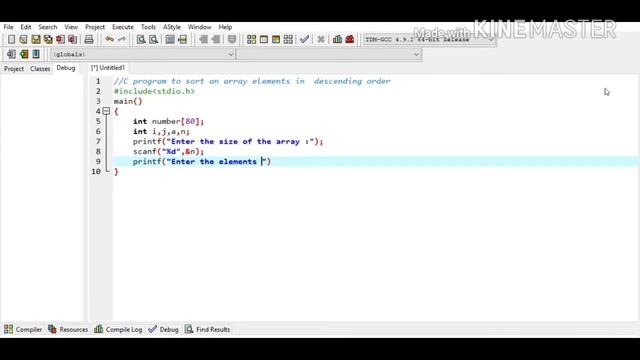Click the 'Enter the elements' printf line
This screenshot has width=640, height=360.
(202, 162)
